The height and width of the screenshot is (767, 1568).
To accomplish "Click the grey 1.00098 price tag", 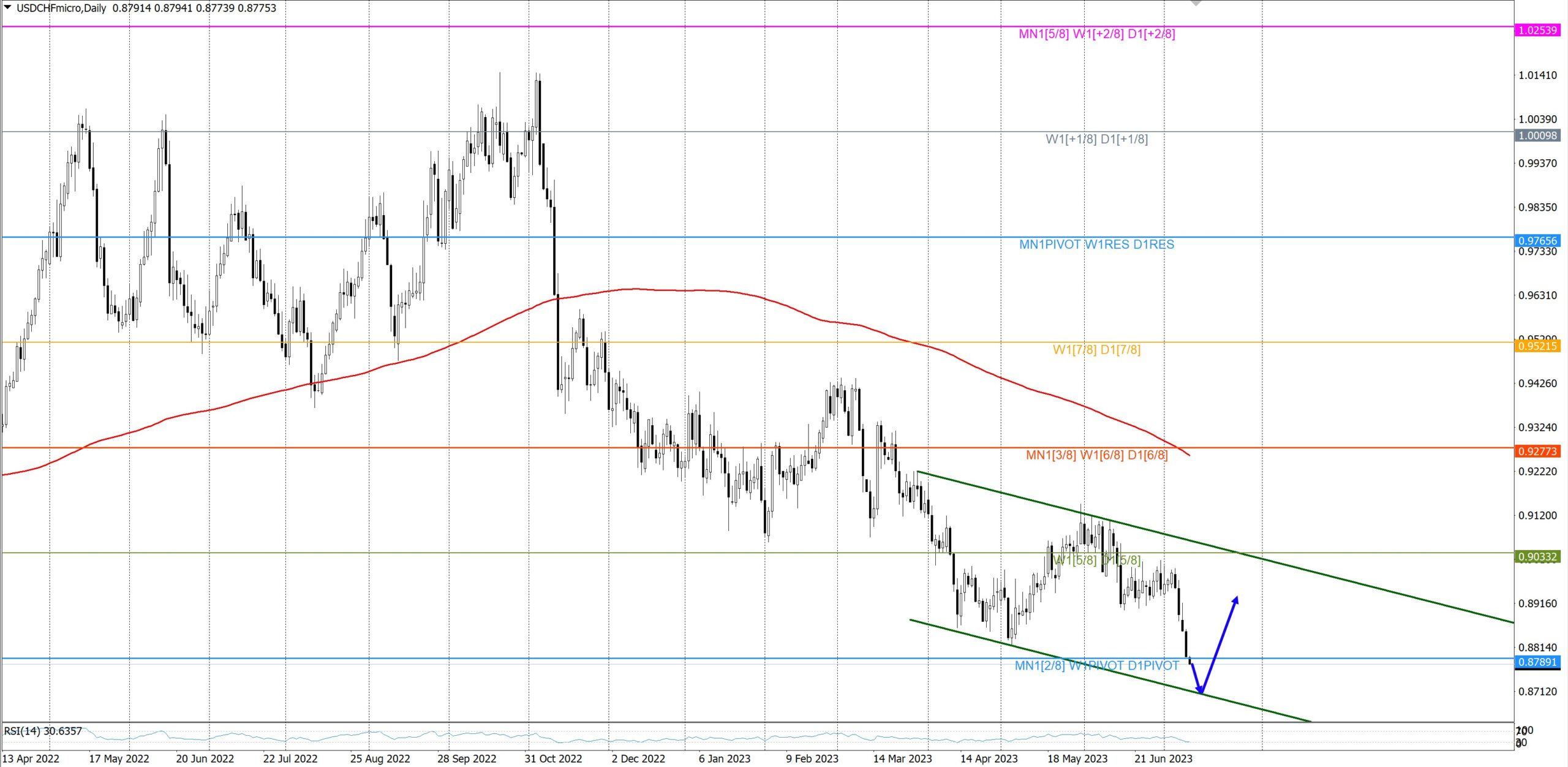I will coord(1537,136).
